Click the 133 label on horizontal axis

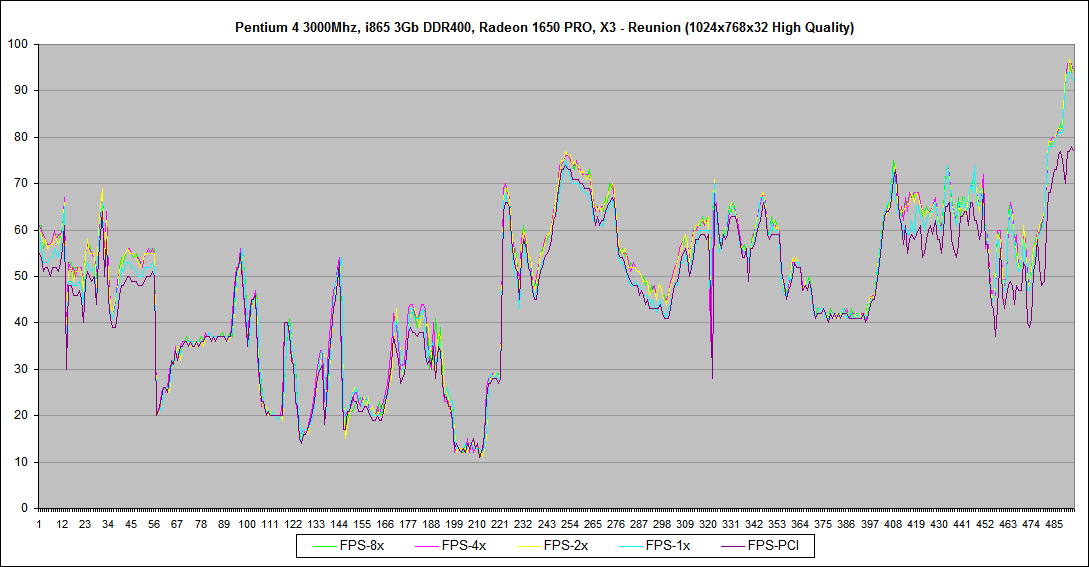(316, 525)
